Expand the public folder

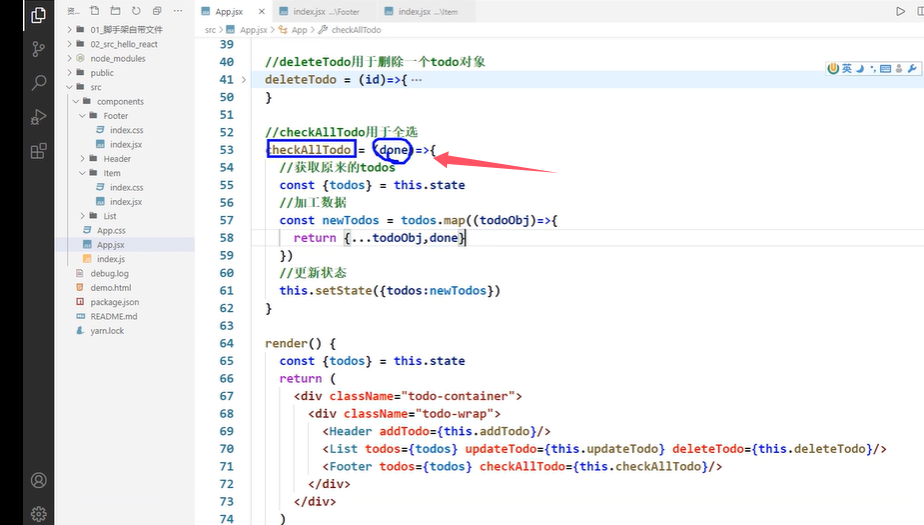(102, 72)
